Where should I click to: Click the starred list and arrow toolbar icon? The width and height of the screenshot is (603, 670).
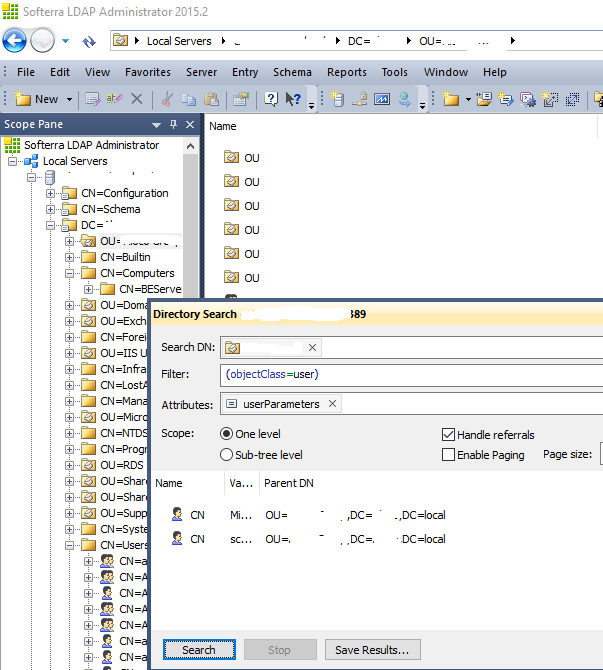click(506, 99)
